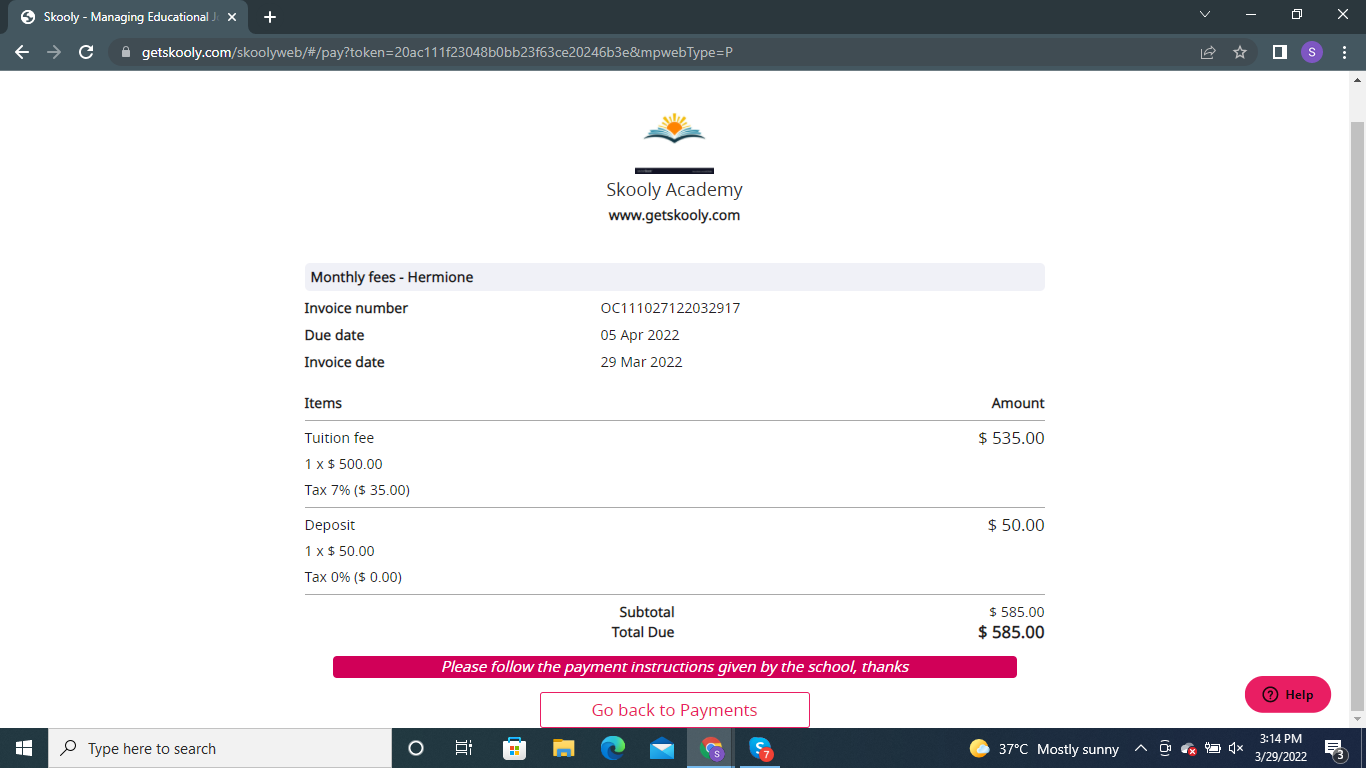Click the bold Total Due $ 585.00 value
Image resolution: width=1366 pixels, height=768 pixels.
1011,632
